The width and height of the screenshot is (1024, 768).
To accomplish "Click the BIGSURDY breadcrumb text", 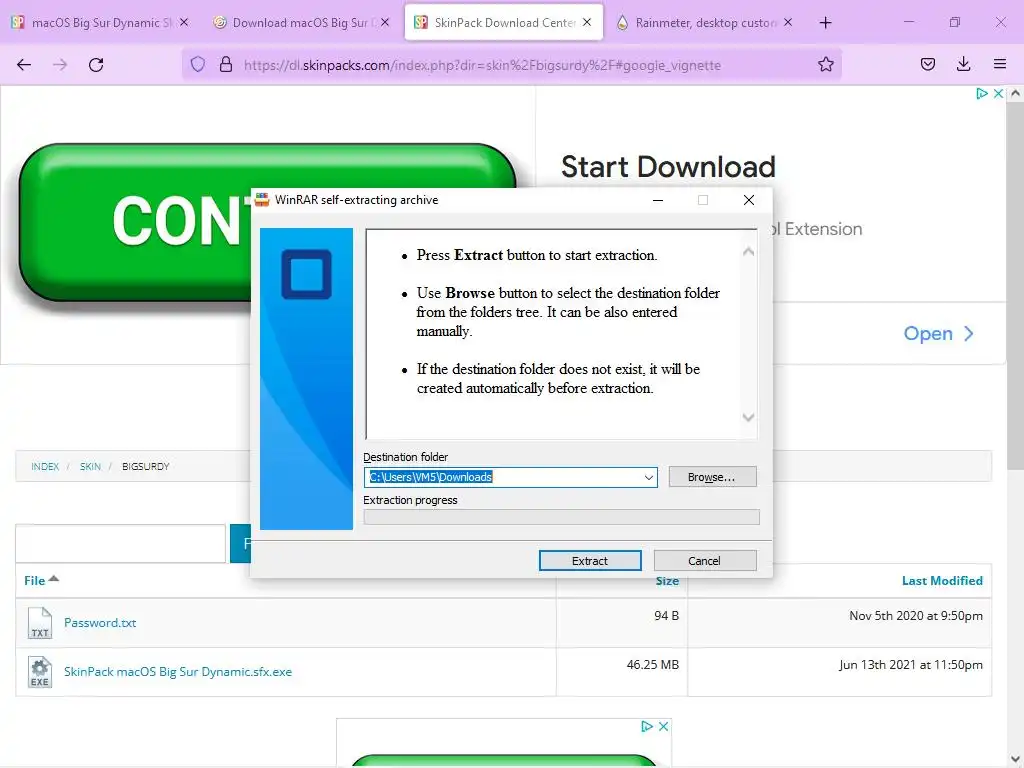I will pos(146,466).
